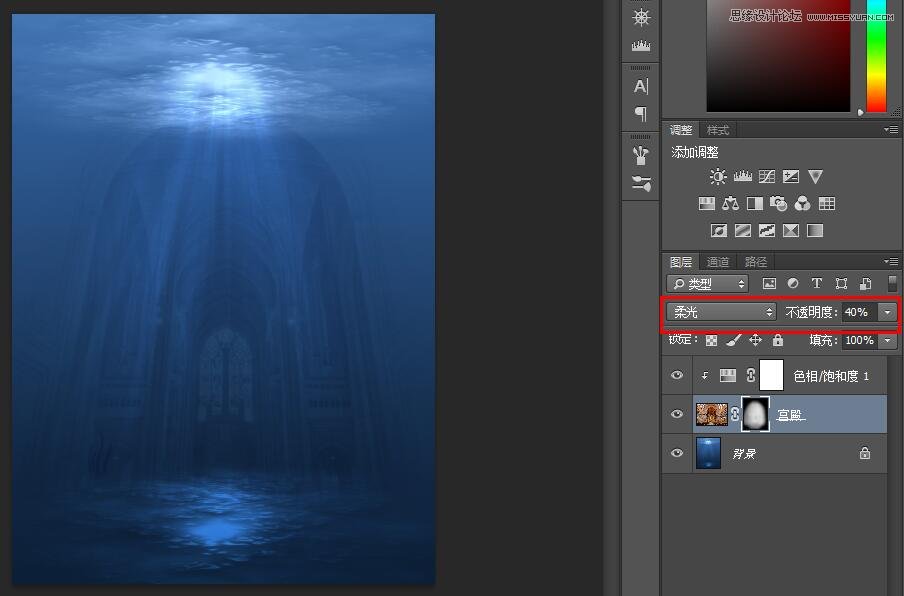Filter layers by shape layers
The image size is (904, 596).
(841, 284)
